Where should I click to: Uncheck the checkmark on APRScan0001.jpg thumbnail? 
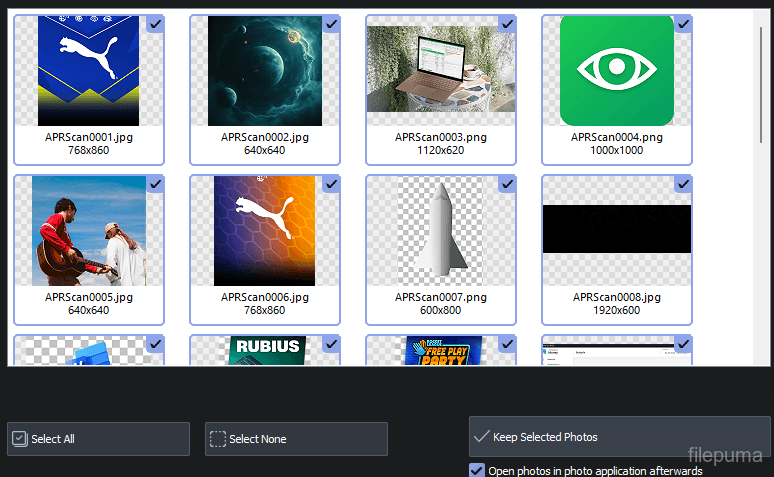(155, 24)
